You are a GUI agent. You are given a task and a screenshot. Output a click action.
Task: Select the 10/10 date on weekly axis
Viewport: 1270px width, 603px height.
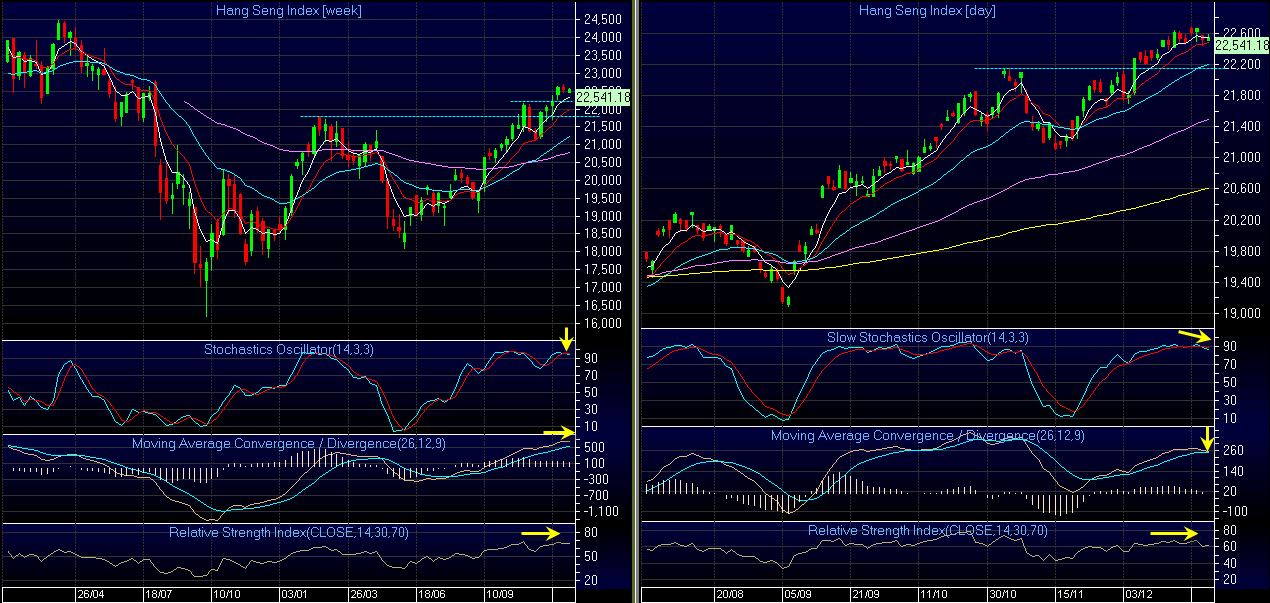[x=226, y=594]
